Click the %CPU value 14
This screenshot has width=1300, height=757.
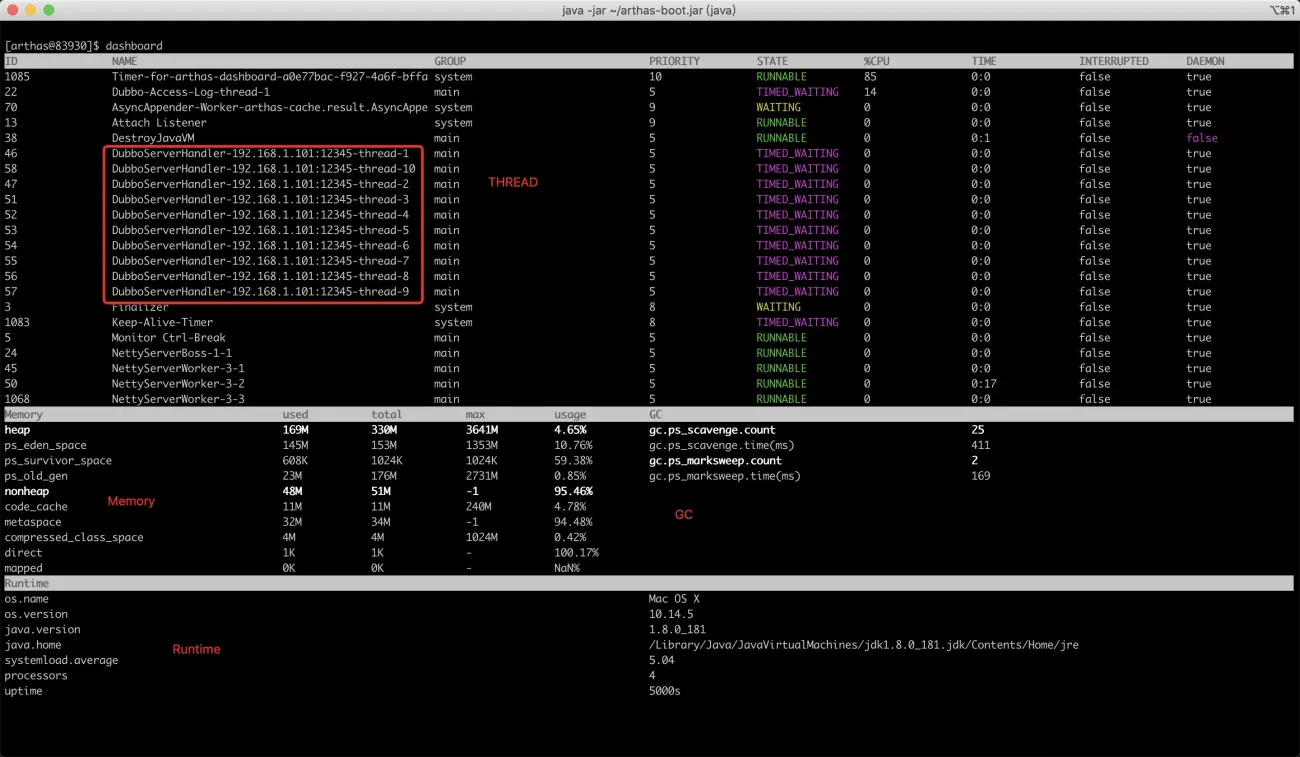click(870, 92)
